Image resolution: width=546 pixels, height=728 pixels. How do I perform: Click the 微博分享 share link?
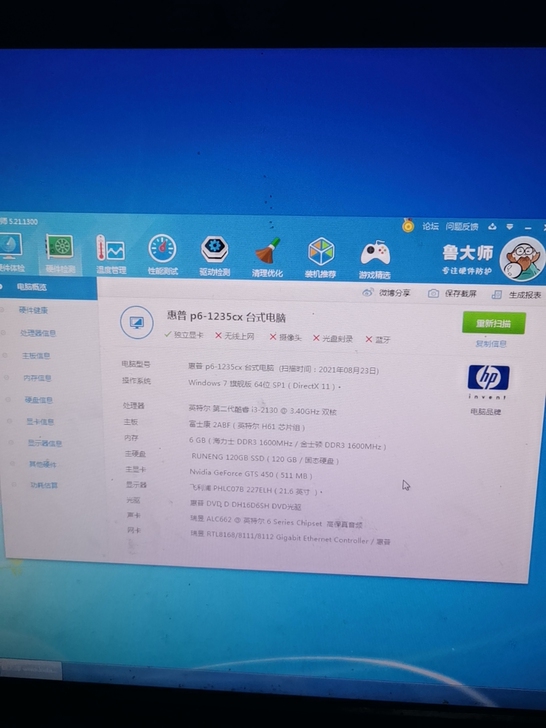394,293
